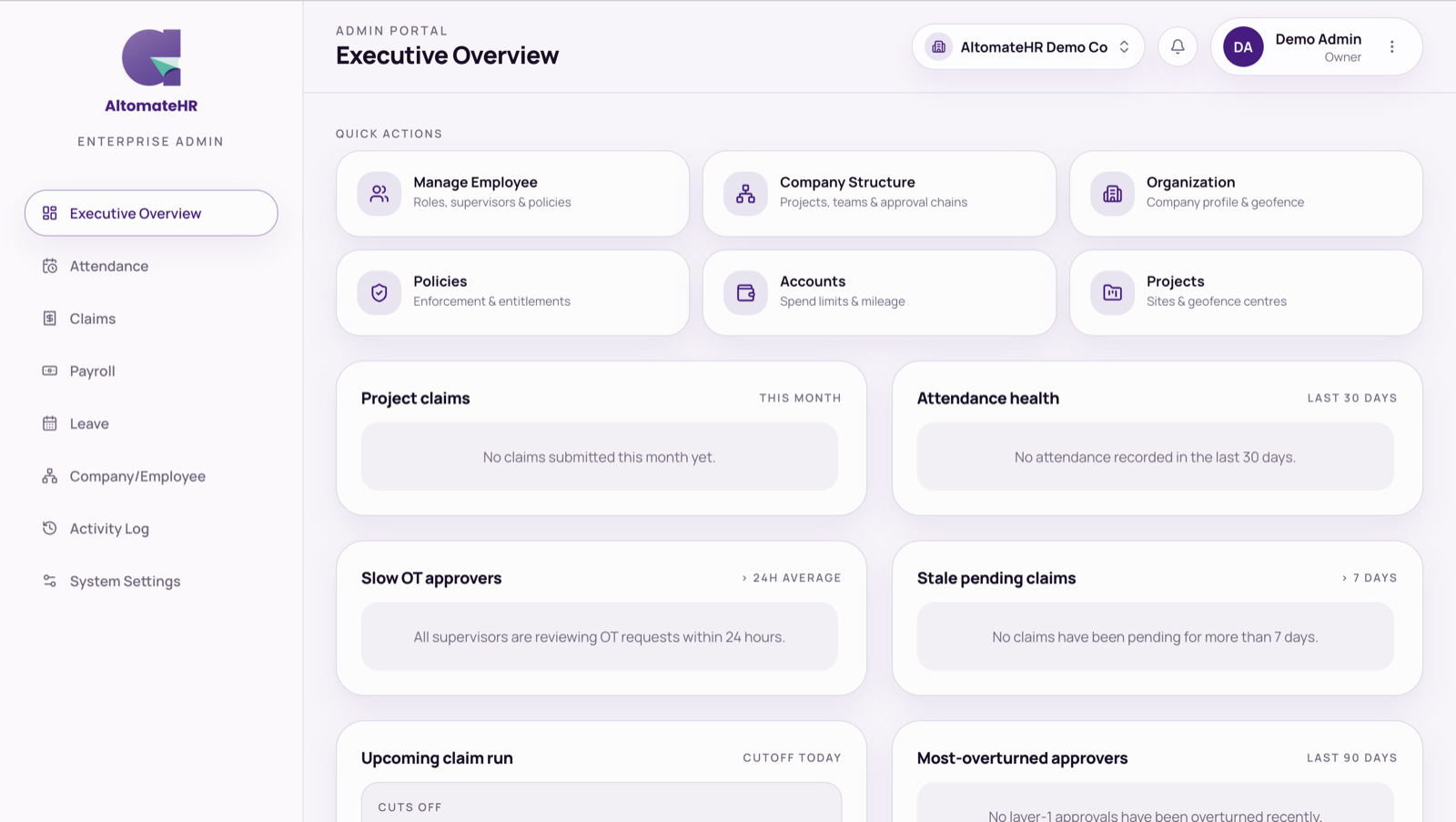Click the DA avatar circle
Image resolution: width=1456 pixels, height=822 pixels.
tap(1243, 46)
